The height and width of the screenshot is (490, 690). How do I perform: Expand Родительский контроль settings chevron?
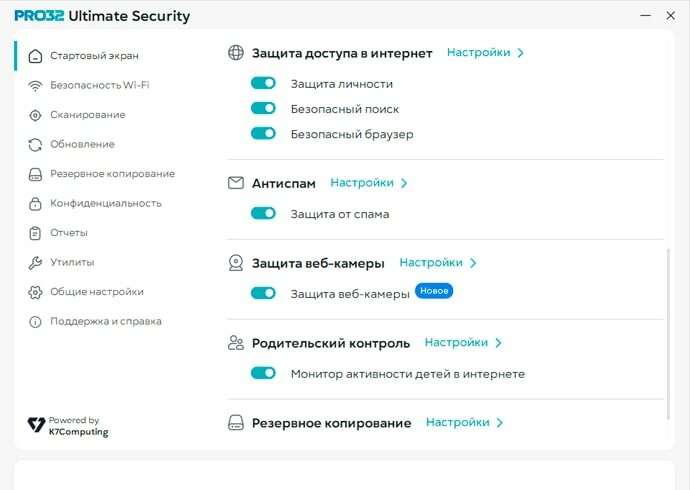[x=498, y=343]
